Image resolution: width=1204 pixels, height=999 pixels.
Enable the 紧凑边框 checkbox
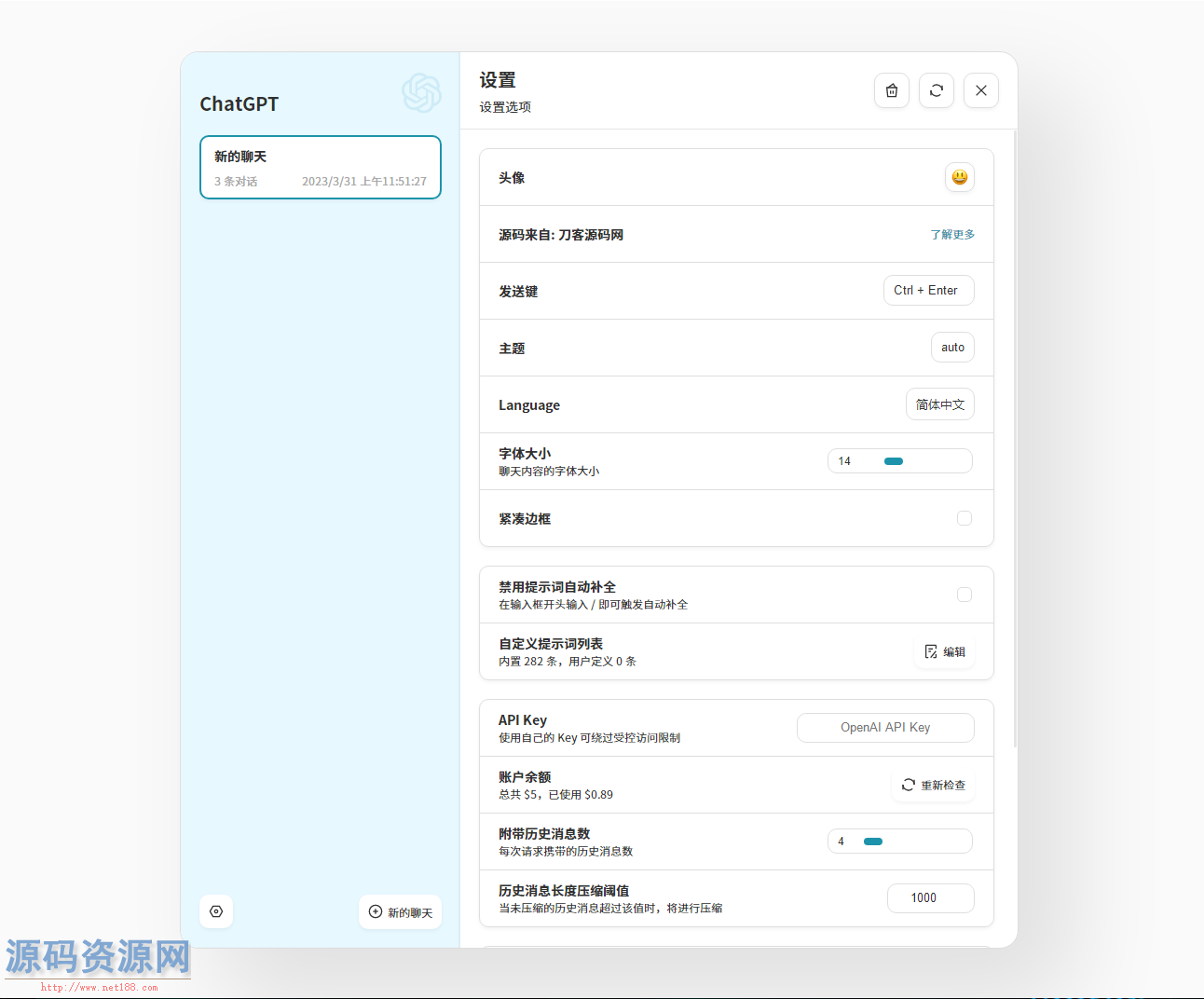(965, 518)
